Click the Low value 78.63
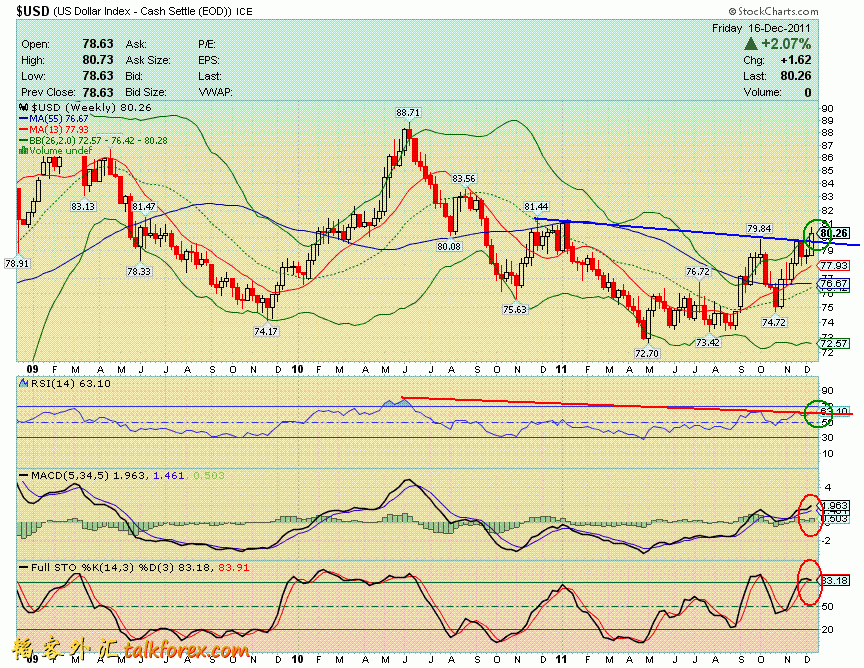The height and width of the screenshot is (668, 864). pyautogui.click(x=98, y=76)
